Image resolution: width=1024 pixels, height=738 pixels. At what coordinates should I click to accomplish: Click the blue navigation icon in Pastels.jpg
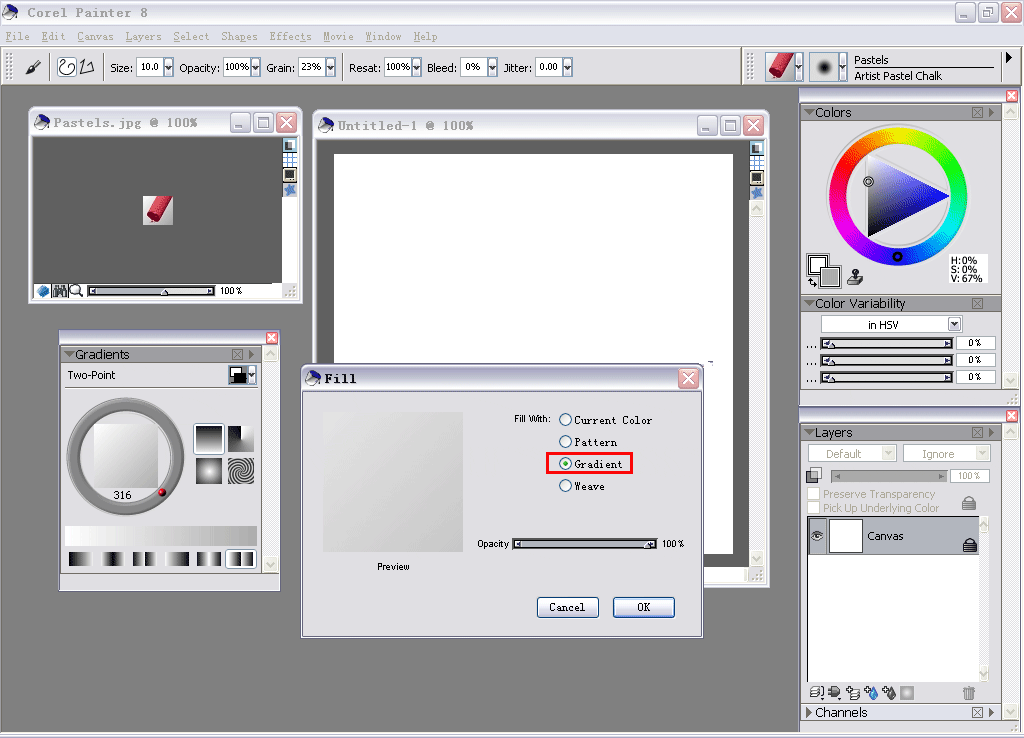click(43, 291)
